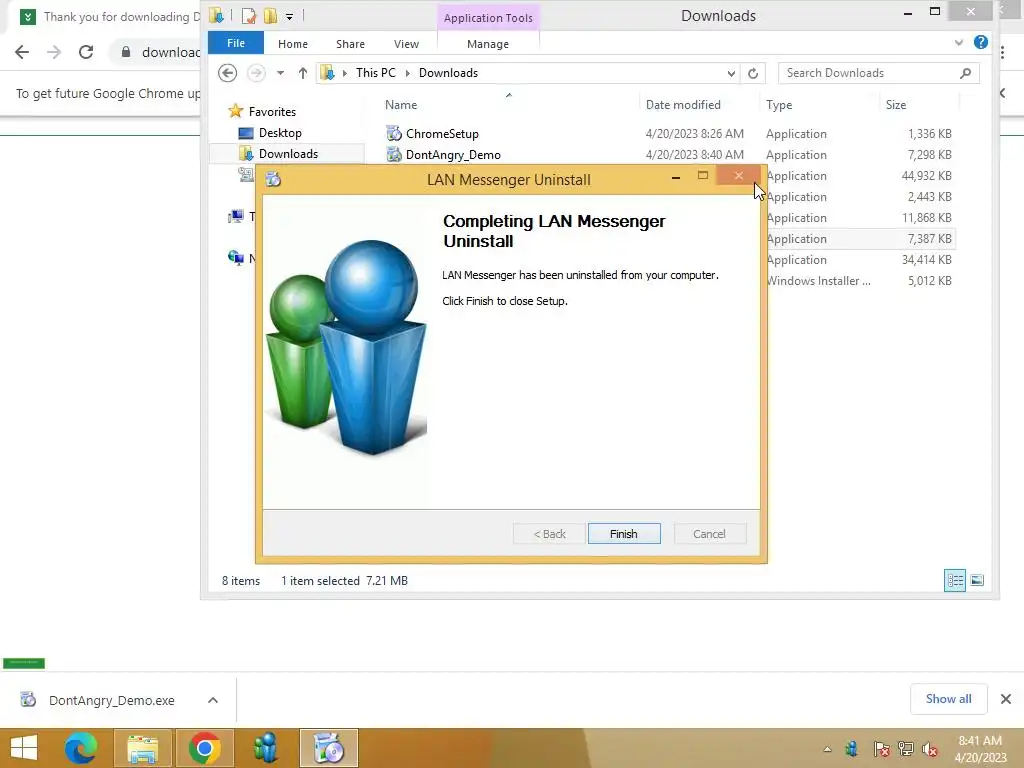
Task: Select the ChromeSetup file
Action: [442, 133]
